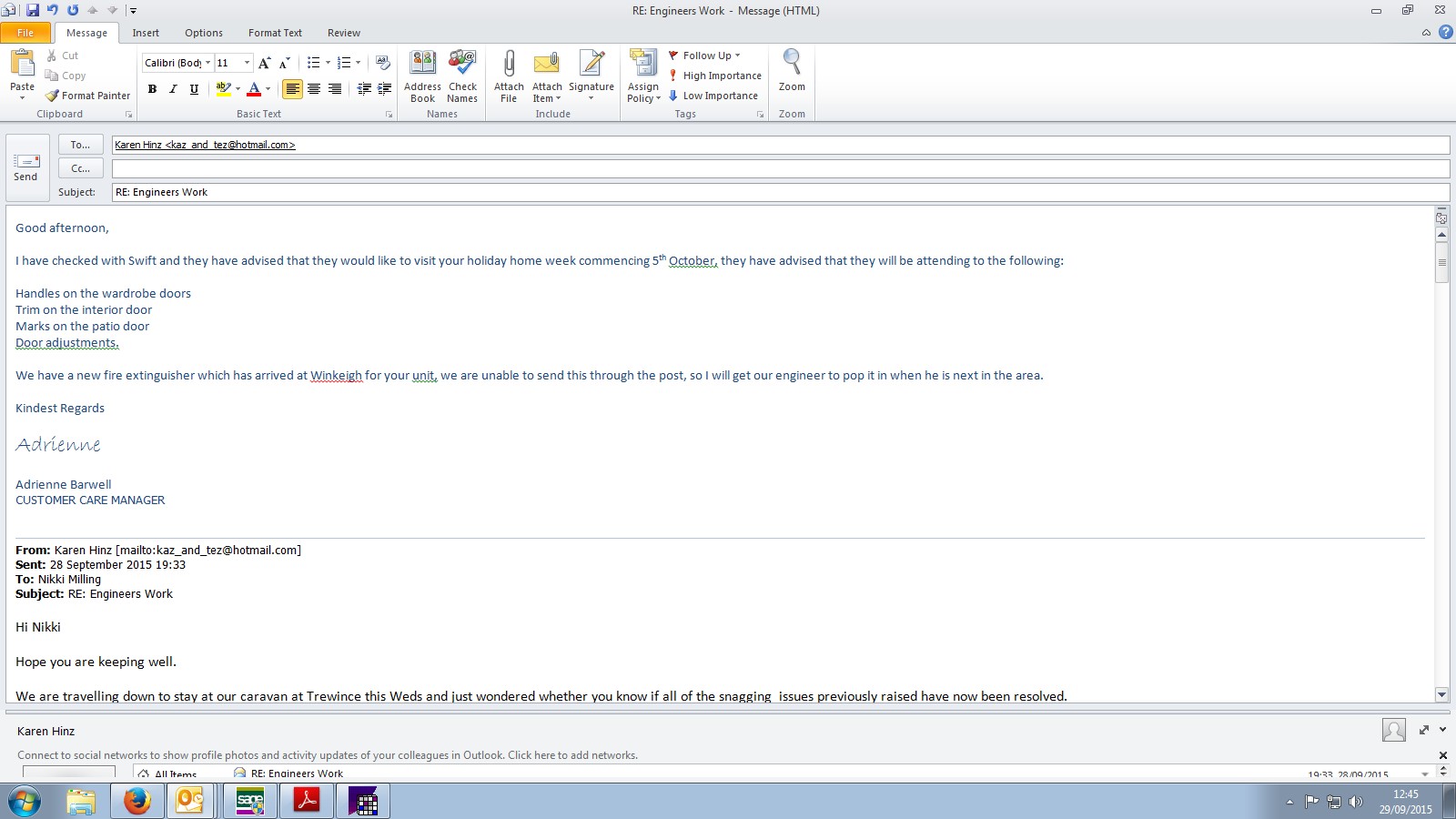1456x819 pixels.
Task: Open the Format Text tab
Action: pos(275,33)
